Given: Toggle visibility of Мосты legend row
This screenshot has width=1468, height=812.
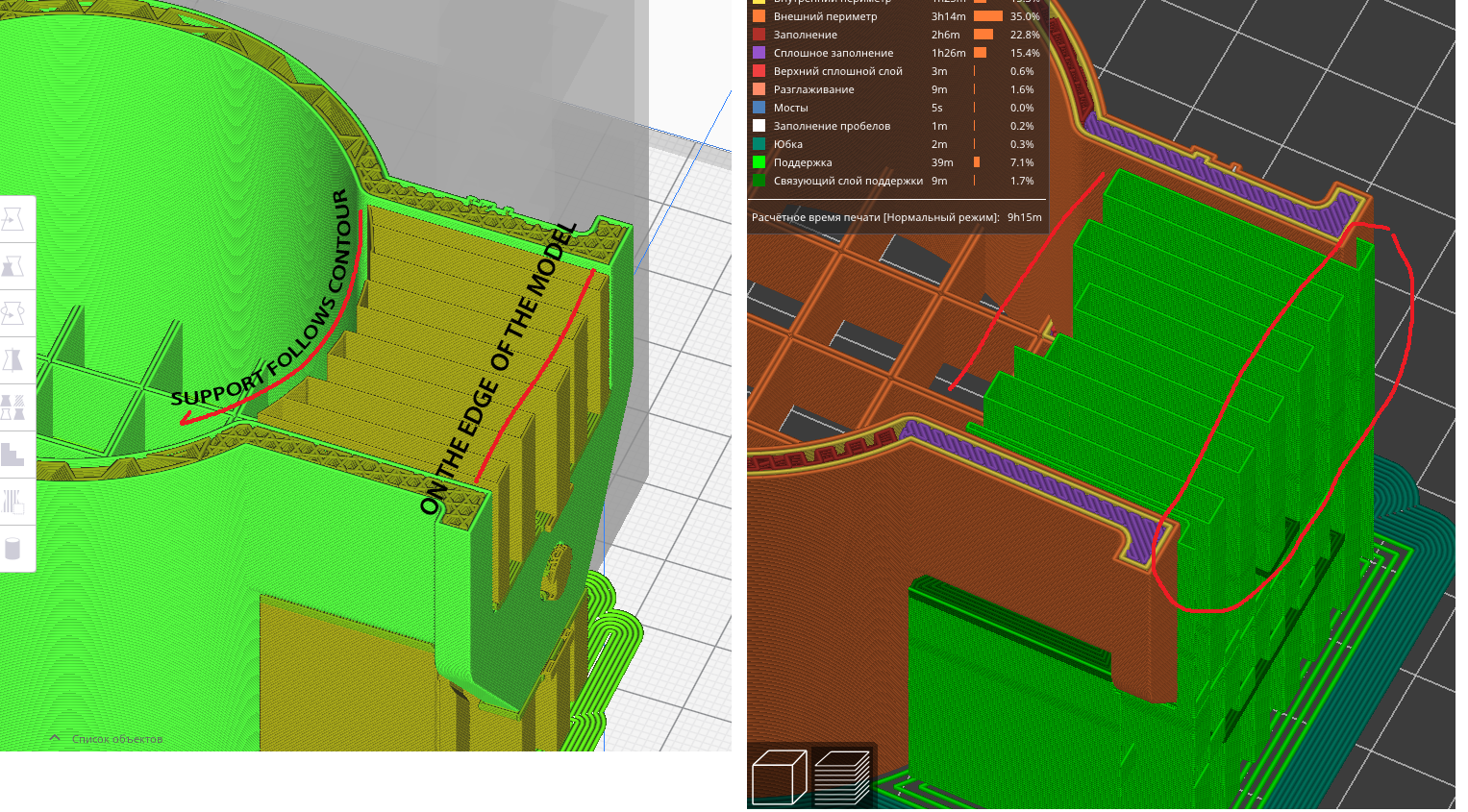Looking at the screenshot, I should (896, 108).
